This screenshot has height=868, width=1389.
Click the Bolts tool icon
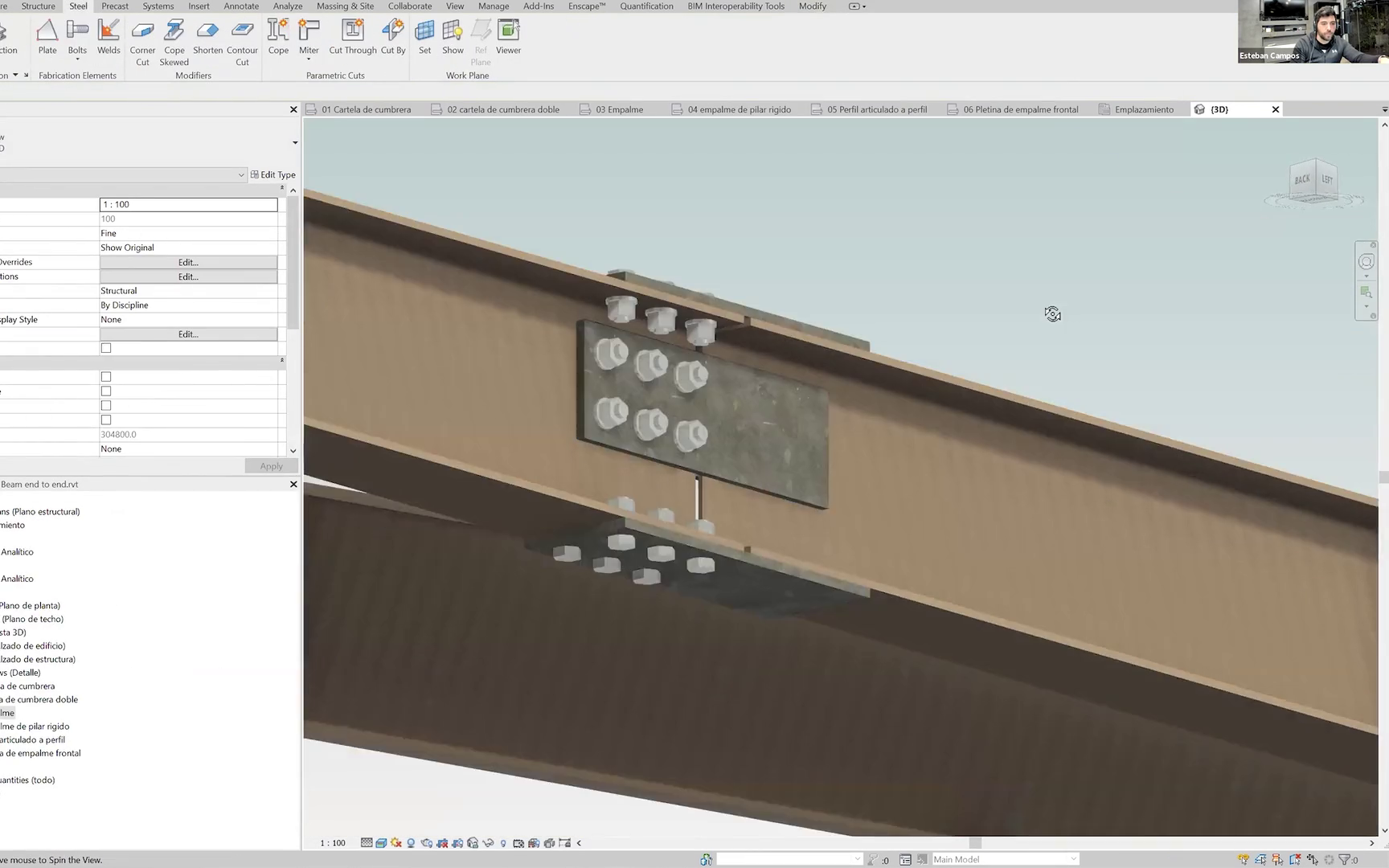pos(77,32)
